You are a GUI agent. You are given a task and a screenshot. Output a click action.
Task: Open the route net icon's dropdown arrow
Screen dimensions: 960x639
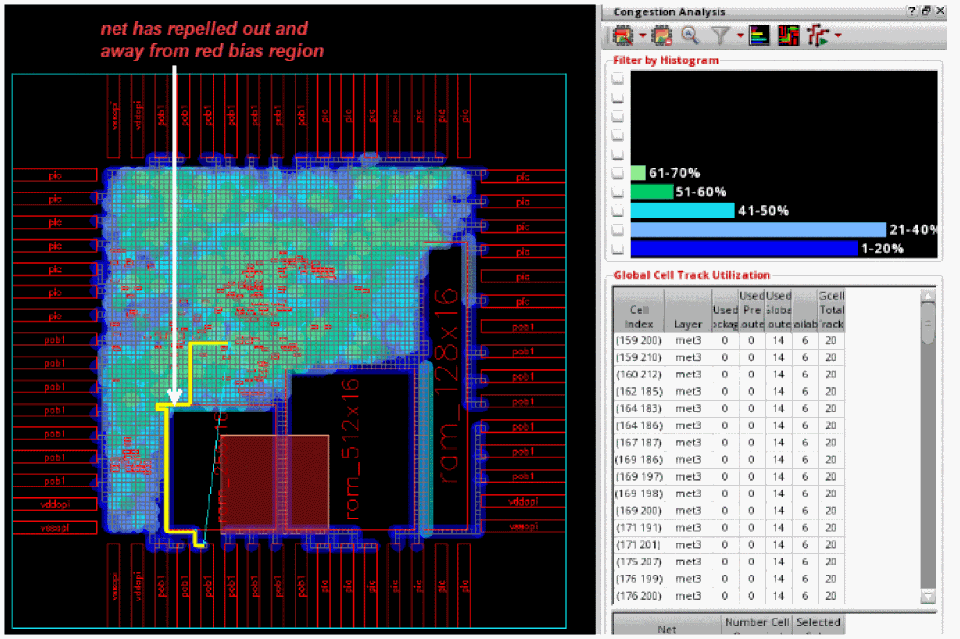[837, 36]
